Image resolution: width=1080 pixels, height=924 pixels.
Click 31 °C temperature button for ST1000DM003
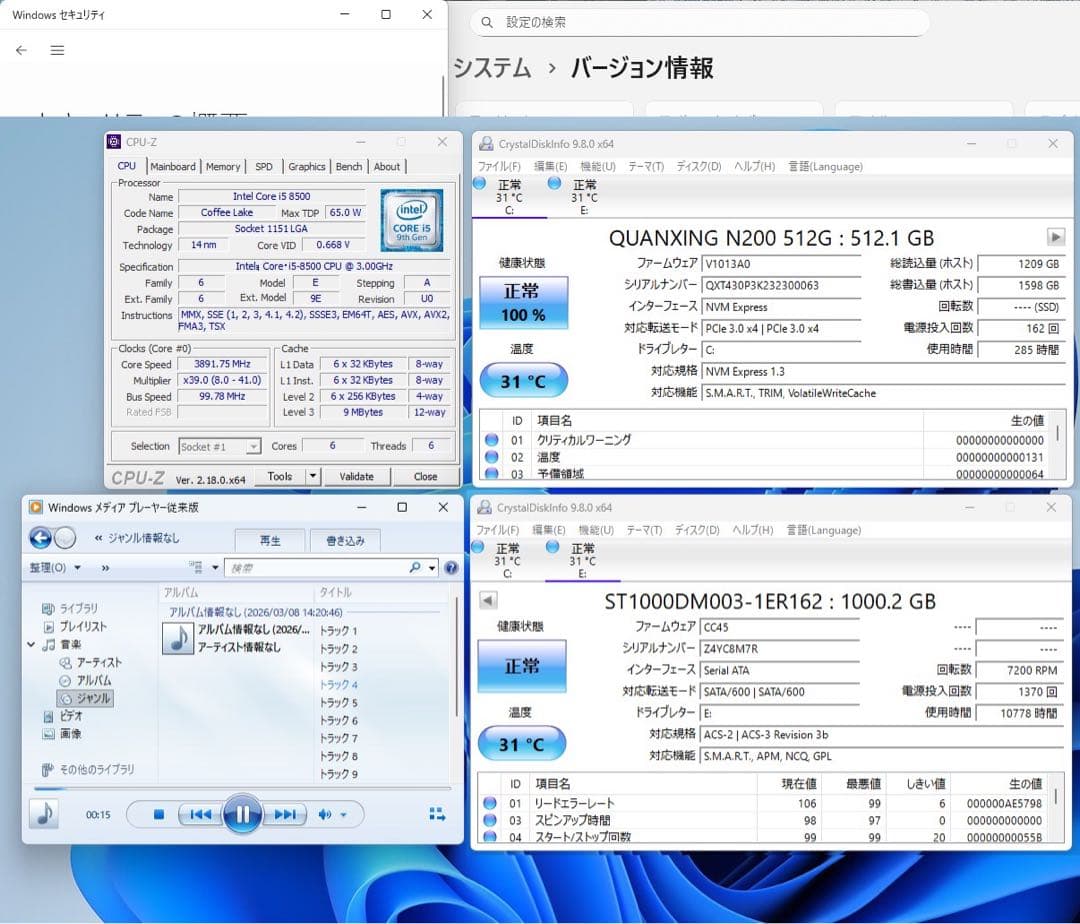[521, 744]
